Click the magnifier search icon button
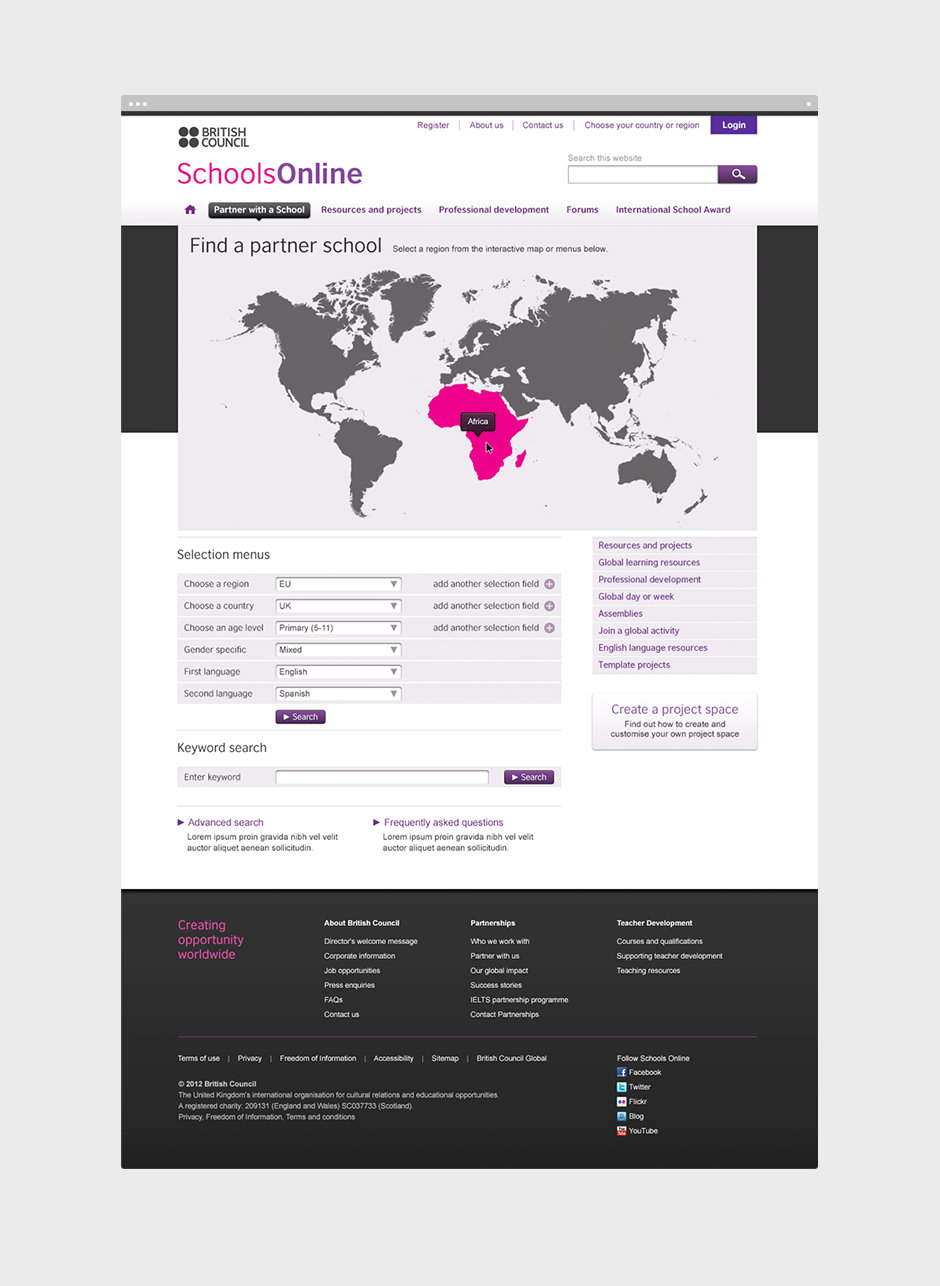Viewport: 940px width, 1286px height. [x=737, y=175]
